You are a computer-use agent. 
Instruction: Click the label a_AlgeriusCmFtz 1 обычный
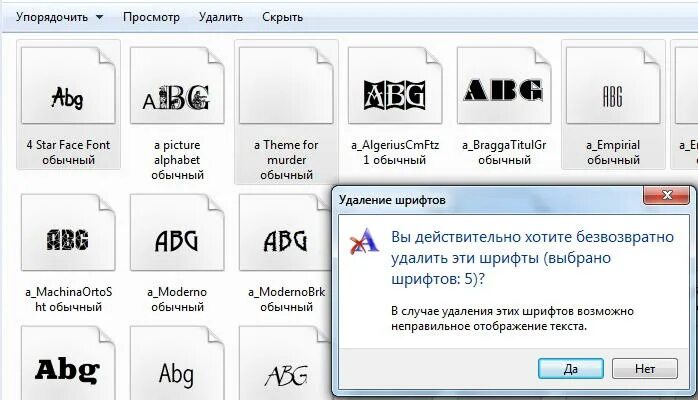point(395,152)
